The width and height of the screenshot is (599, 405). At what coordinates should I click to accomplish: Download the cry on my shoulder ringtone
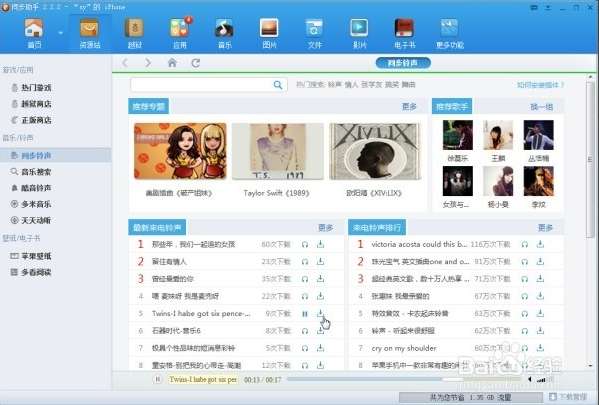tap(540, 348)
